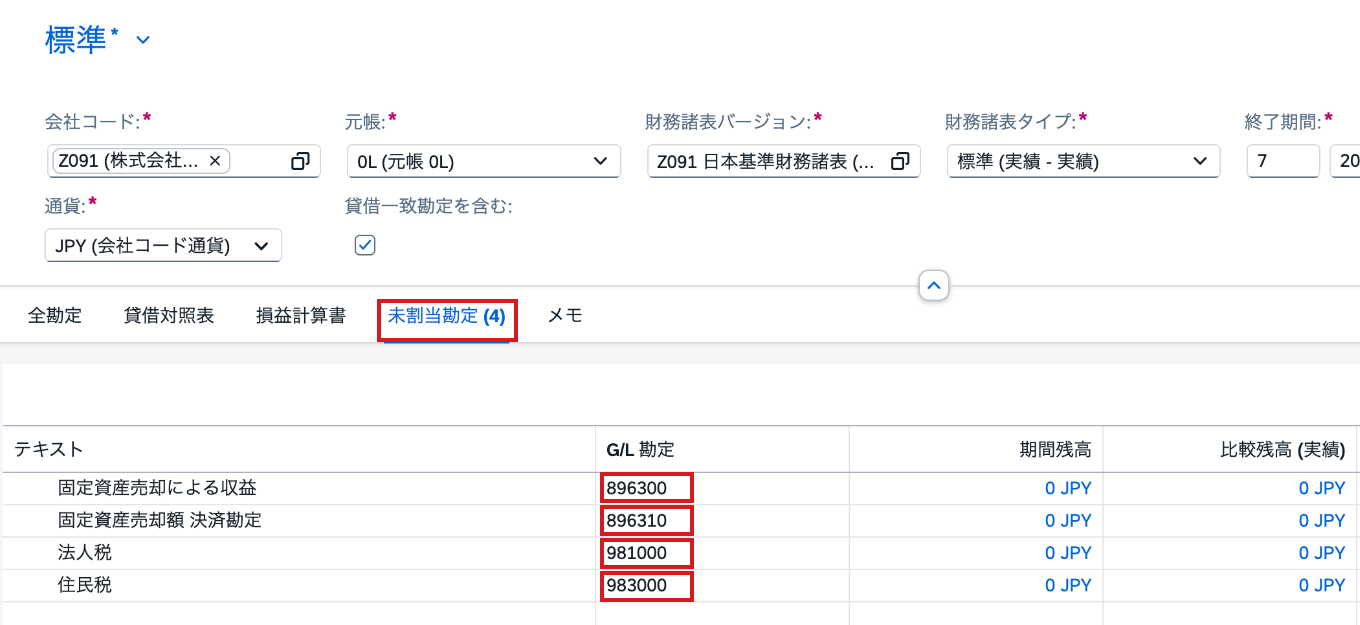The image size is (1360, 625).
Task: Open 比較残高 0 JPY link for 896310
Action: pos(1322,520)
